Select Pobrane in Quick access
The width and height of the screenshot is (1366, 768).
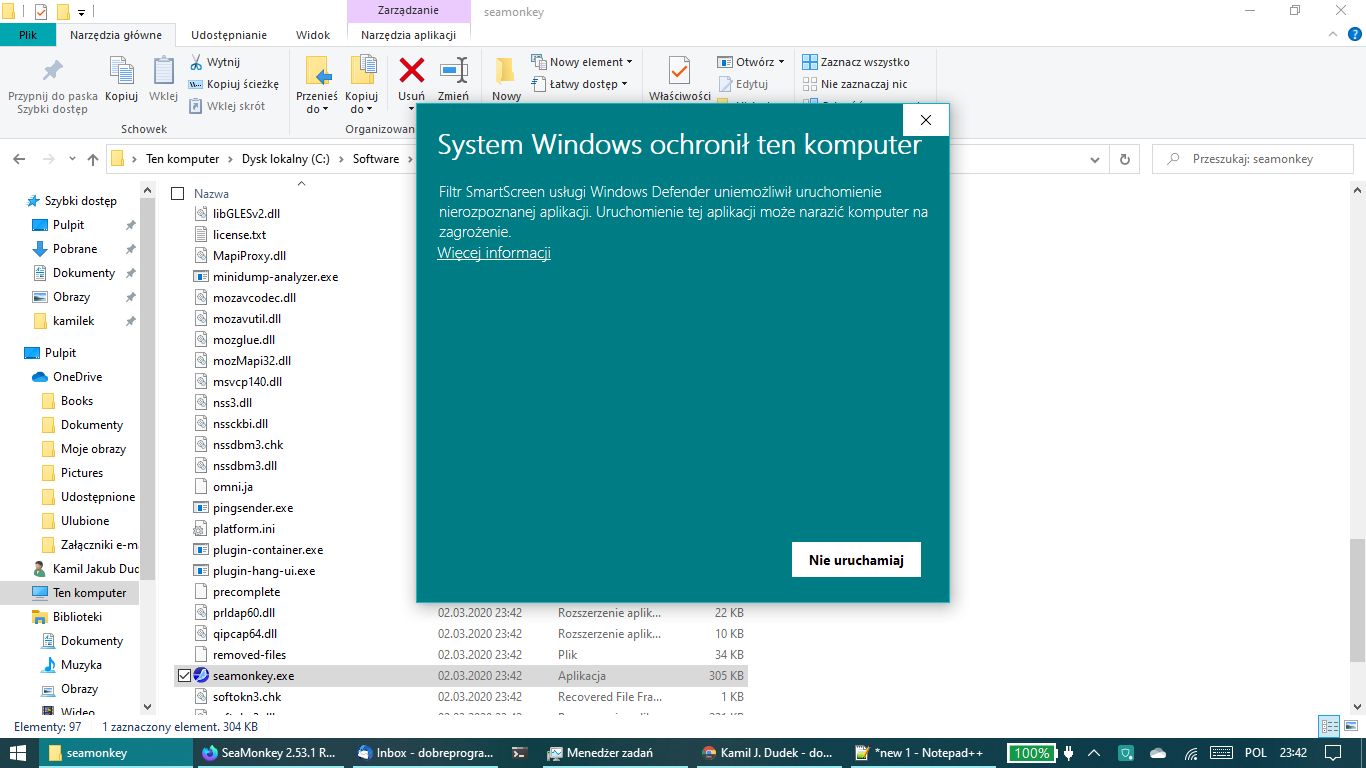click(x=75, y=249)
